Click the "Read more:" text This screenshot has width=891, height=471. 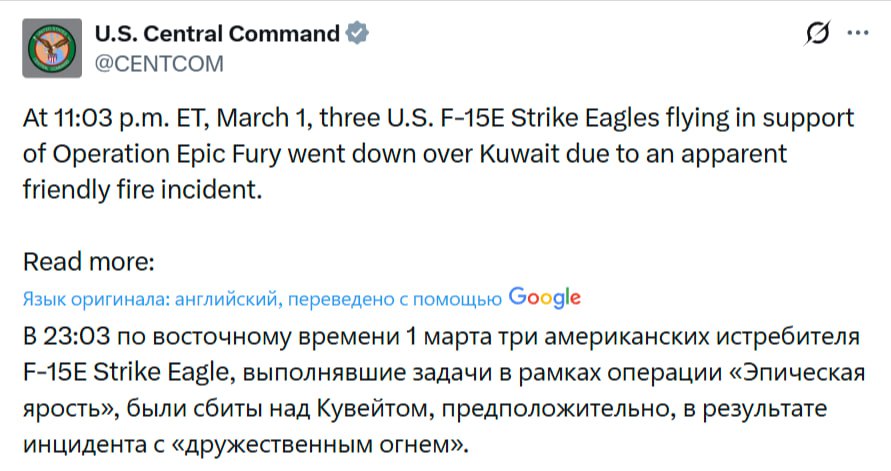point(89,262)
